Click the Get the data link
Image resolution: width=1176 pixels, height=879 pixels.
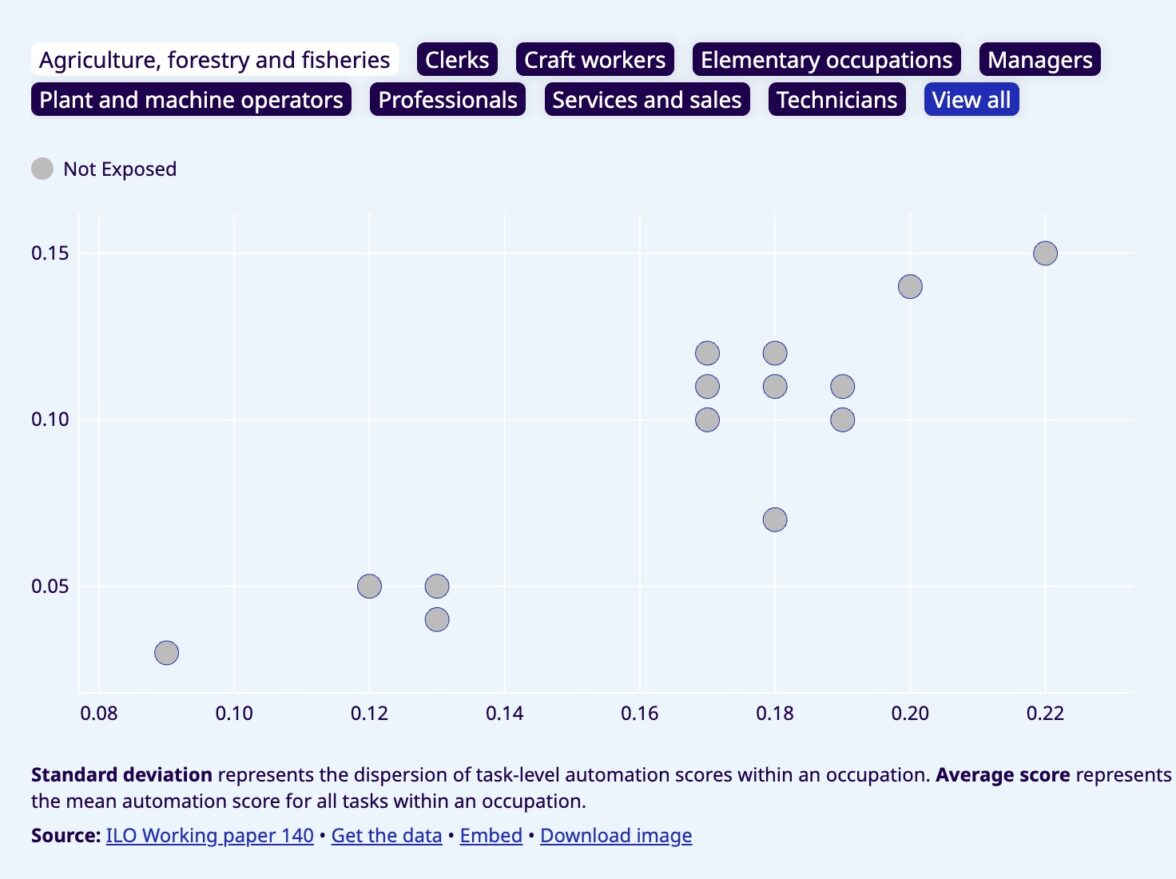click(386, 836)
